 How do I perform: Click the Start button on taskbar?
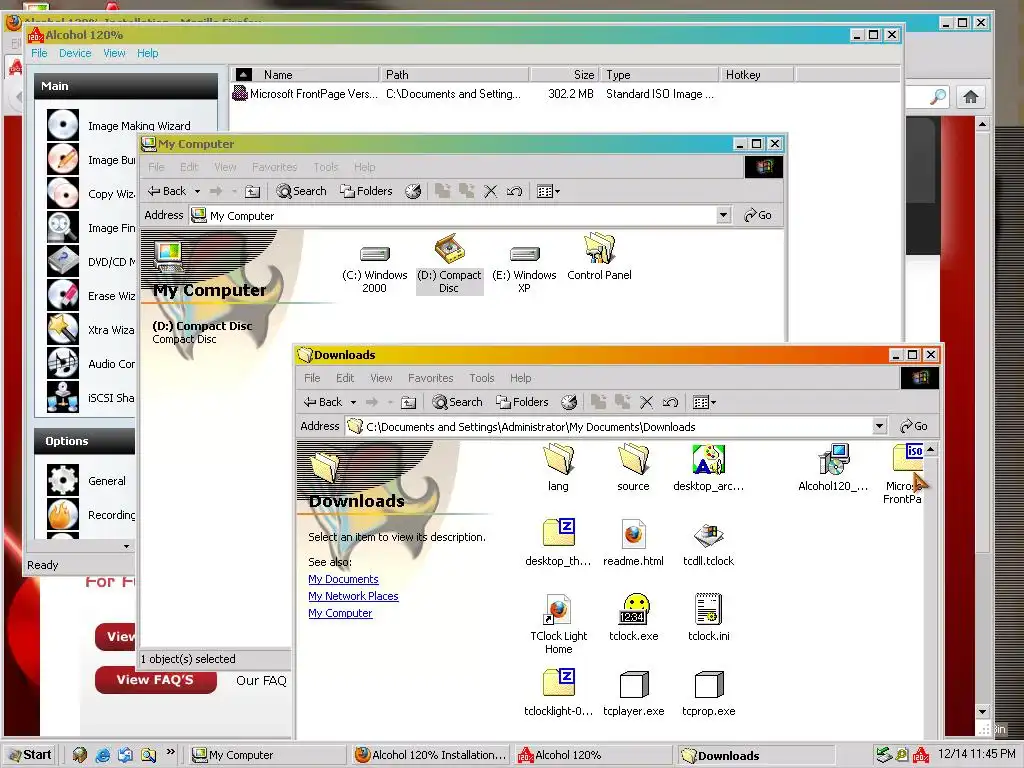[x=29, y=755]
